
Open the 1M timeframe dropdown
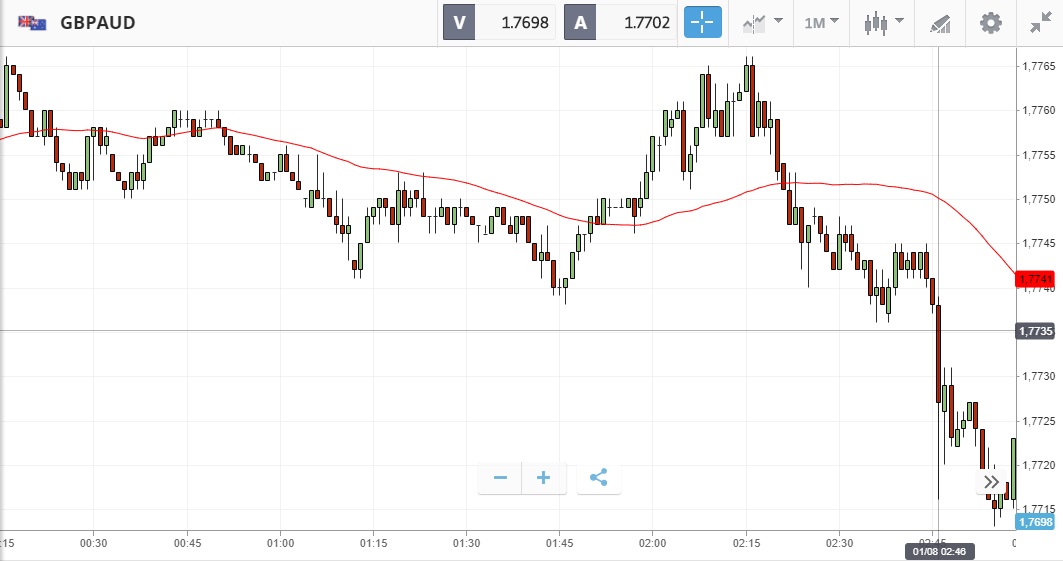(821, 22)
